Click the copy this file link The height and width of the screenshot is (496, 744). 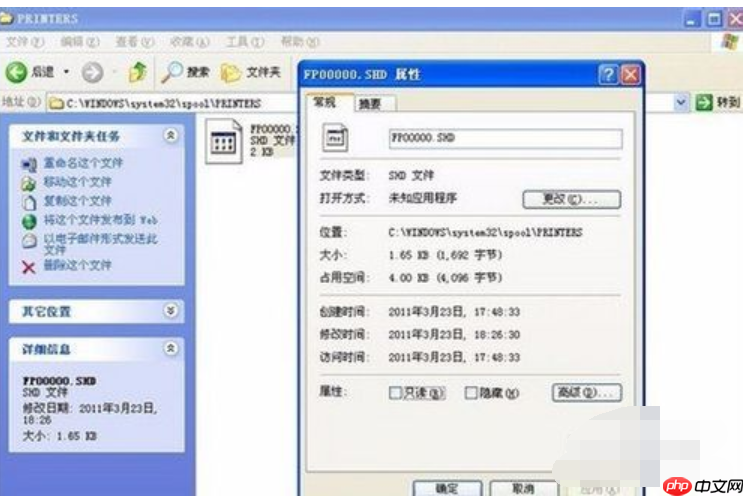[x=77, y=201]
